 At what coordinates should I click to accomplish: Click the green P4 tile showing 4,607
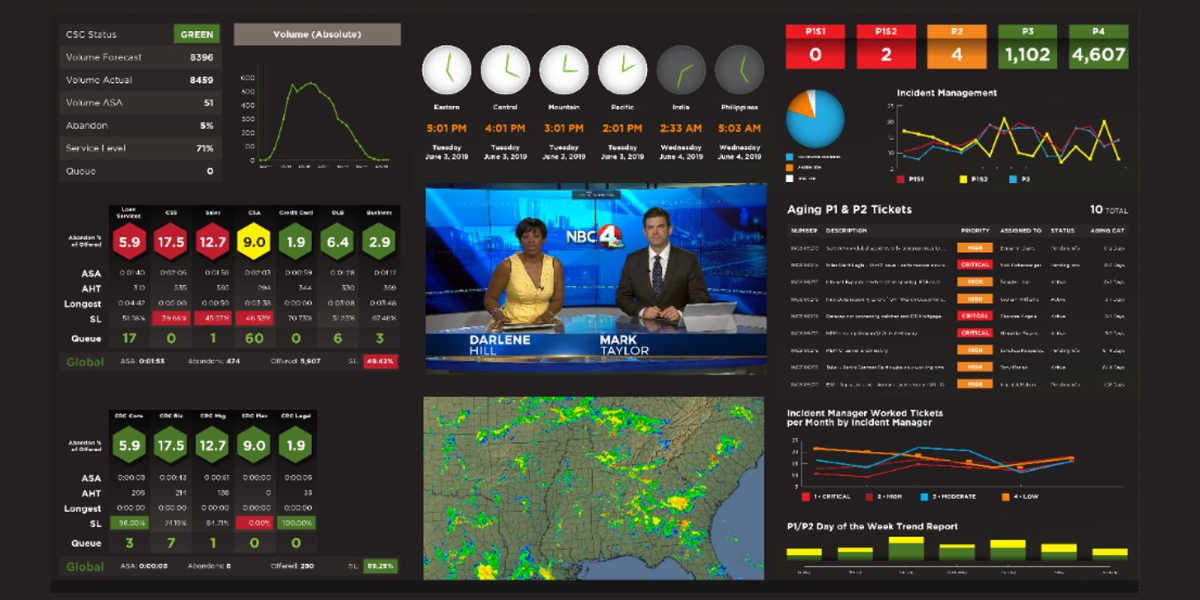pyautogui.click(x=1097, y=44)
